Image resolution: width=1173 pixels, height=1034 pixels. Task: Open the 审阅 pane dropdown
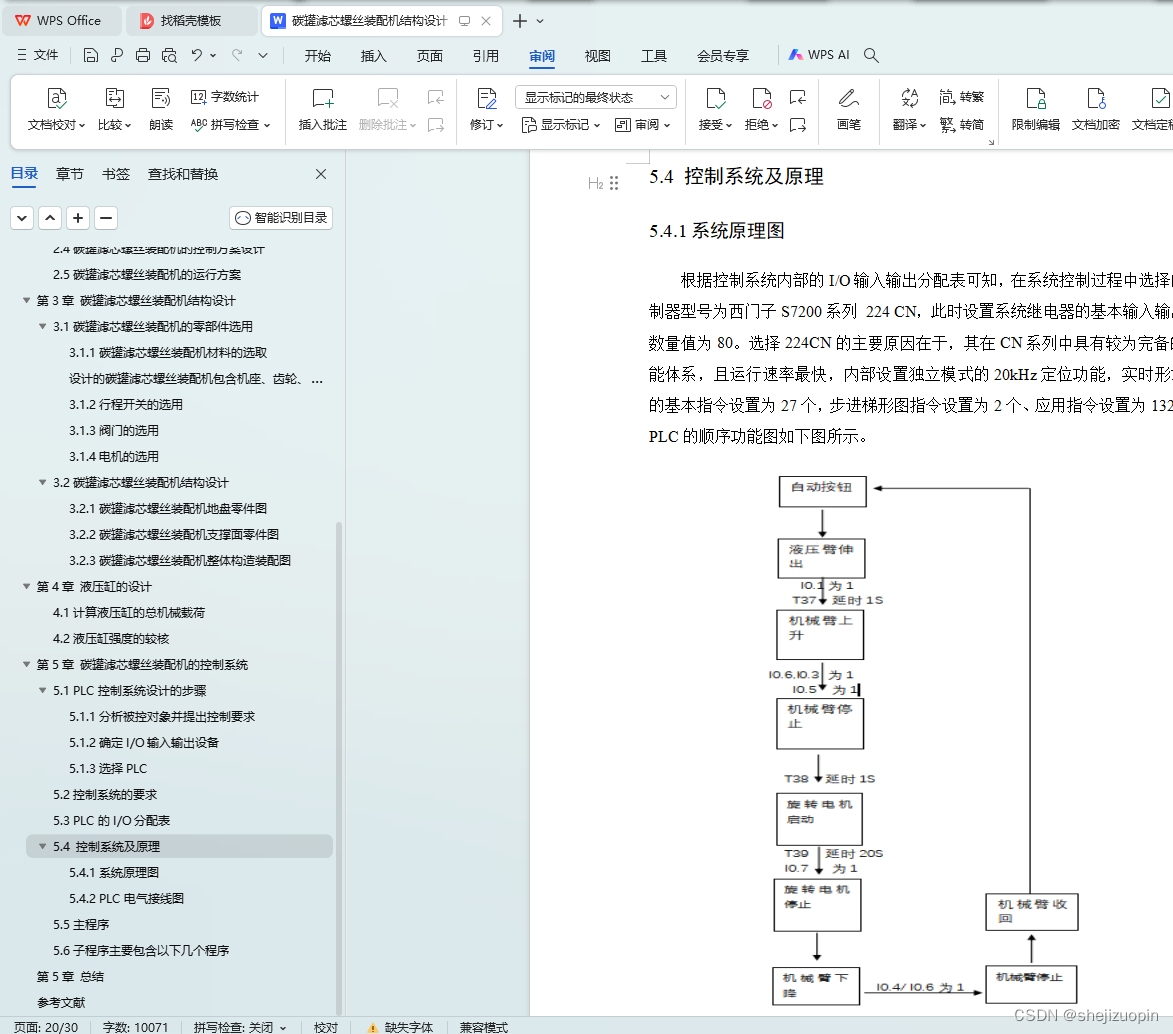[643, 124]
